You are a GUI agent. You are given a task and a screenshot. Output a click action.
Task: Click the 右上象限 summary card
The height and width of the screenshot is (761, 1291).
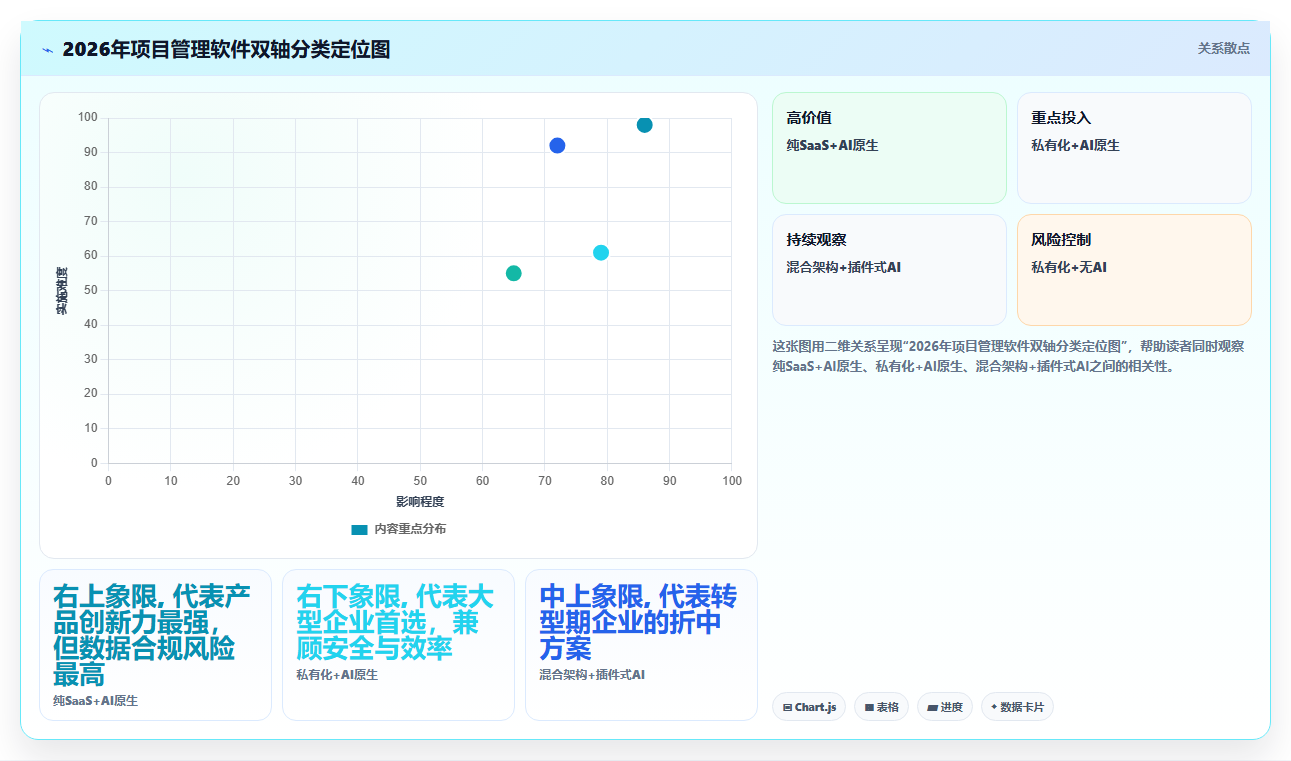tap(155, 645)
